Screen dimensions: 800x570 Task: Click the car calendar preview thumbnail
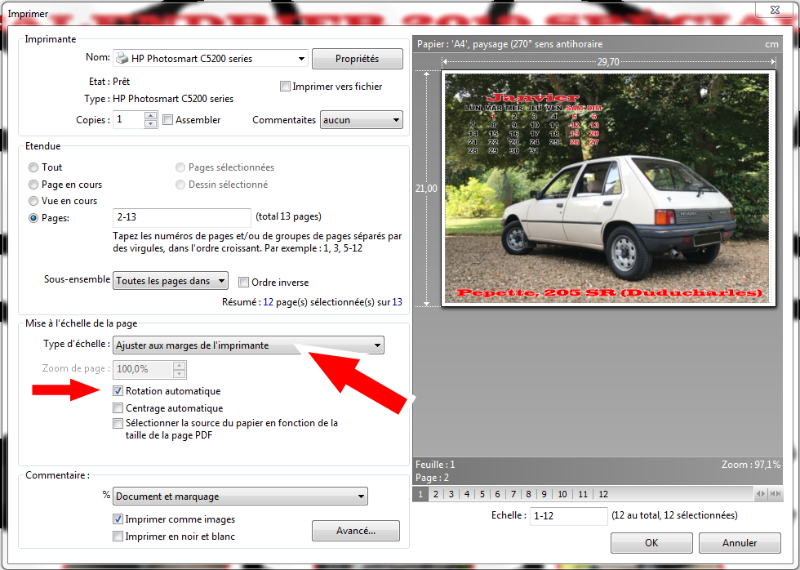click(x=608, y=188)
